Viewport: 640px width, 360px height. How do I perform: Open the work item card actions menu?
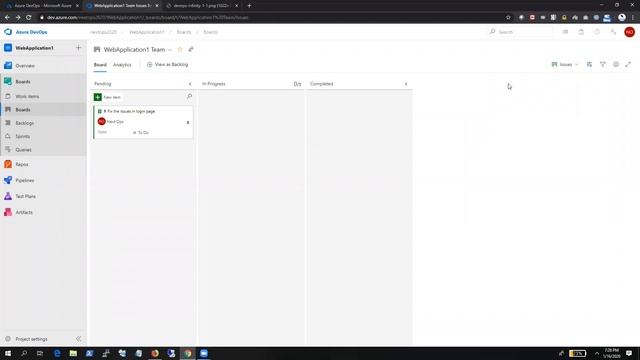[x=188, y=122]
